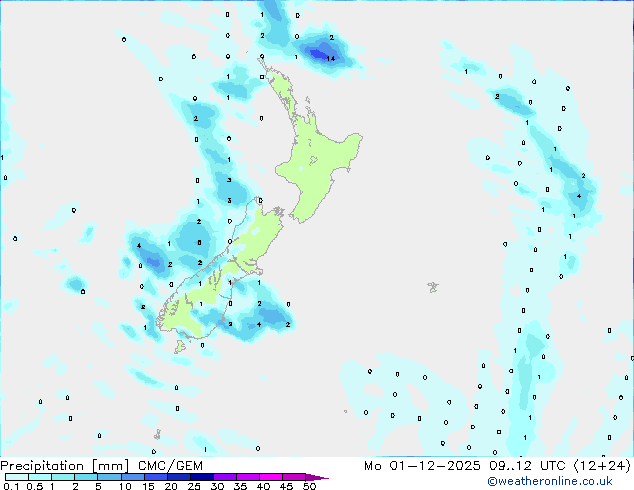634x490 pixels.
Task: Select the 5–10 mm legend swatch
Action: (x=109, y=477)
